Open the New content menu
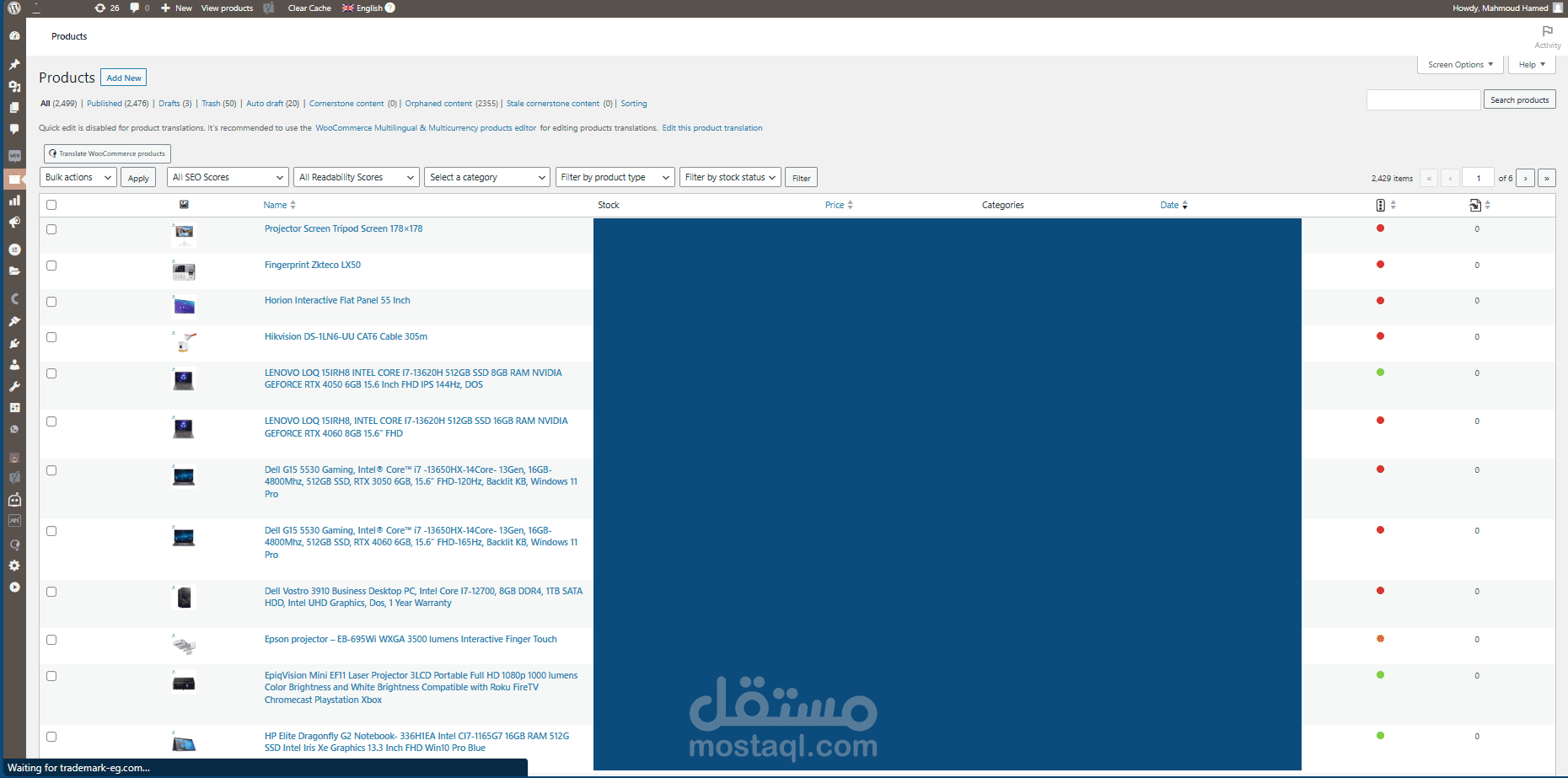The image size is (1568, 778). coord(176,8)
